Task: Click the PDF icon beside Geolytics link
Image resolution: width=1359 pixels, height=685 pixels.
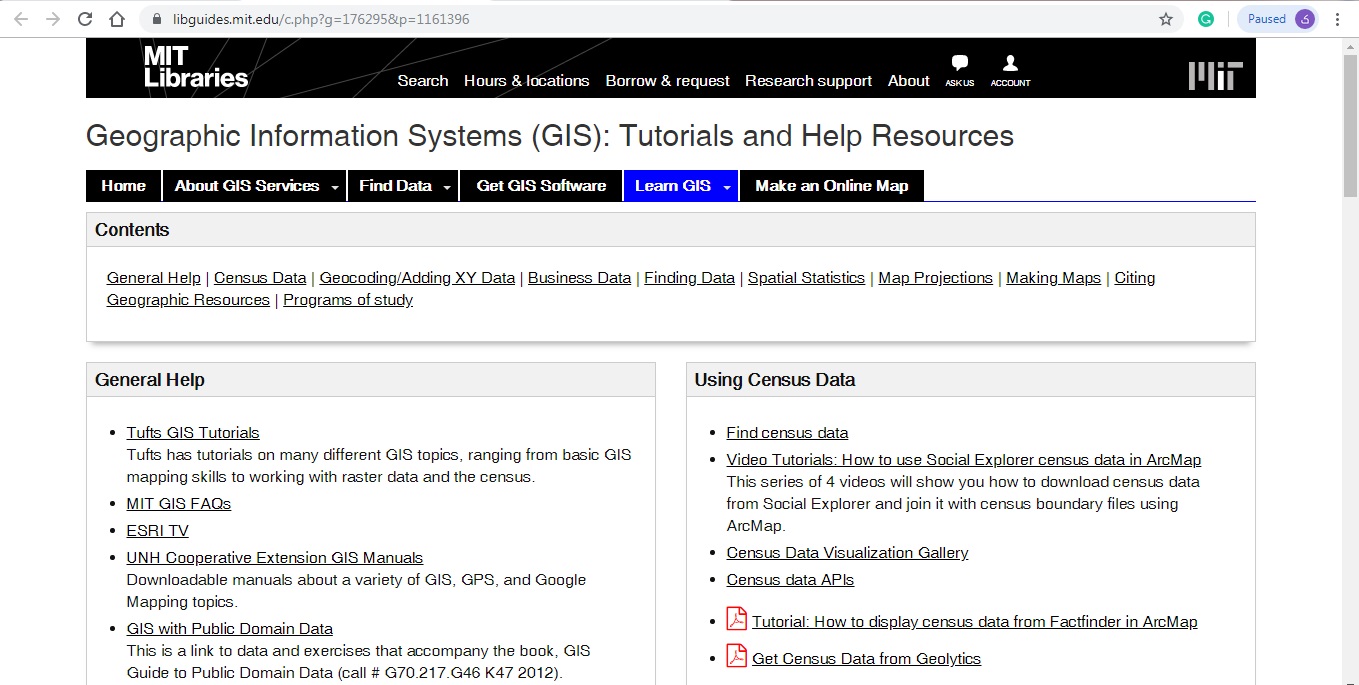Action: [x=737, y=657]
